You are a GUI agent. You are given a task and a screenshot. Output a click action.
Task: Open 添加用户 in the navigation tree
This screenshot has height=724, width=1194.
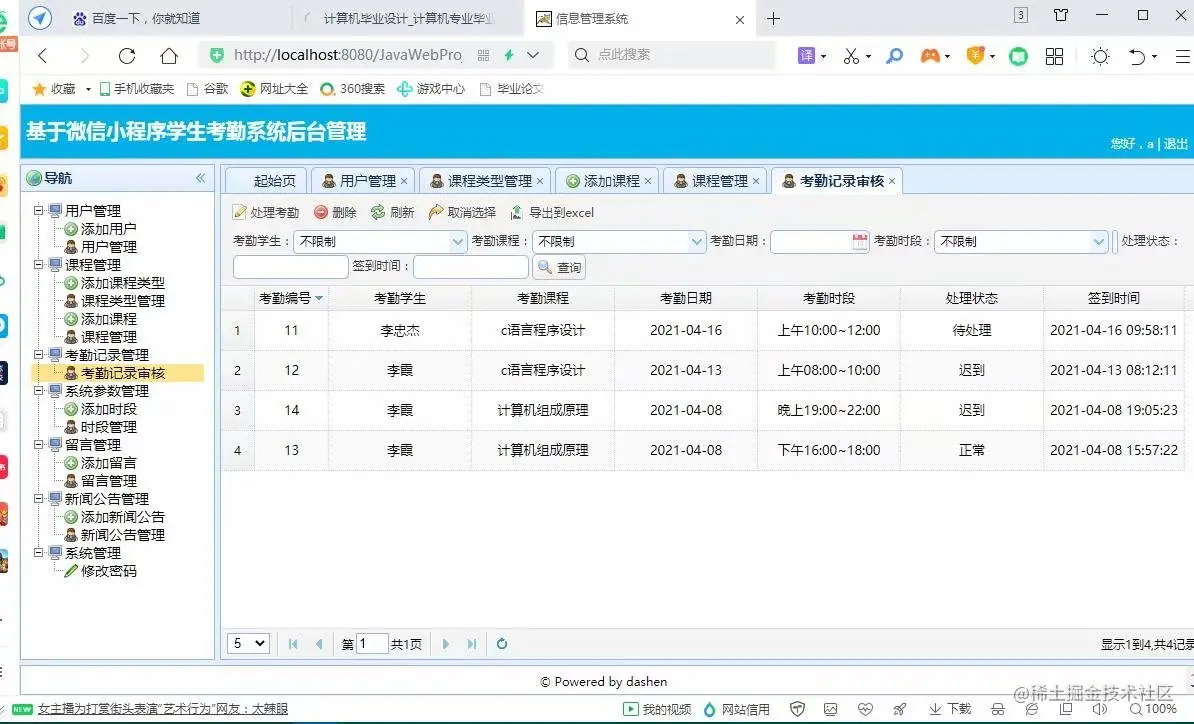[108, 228]
